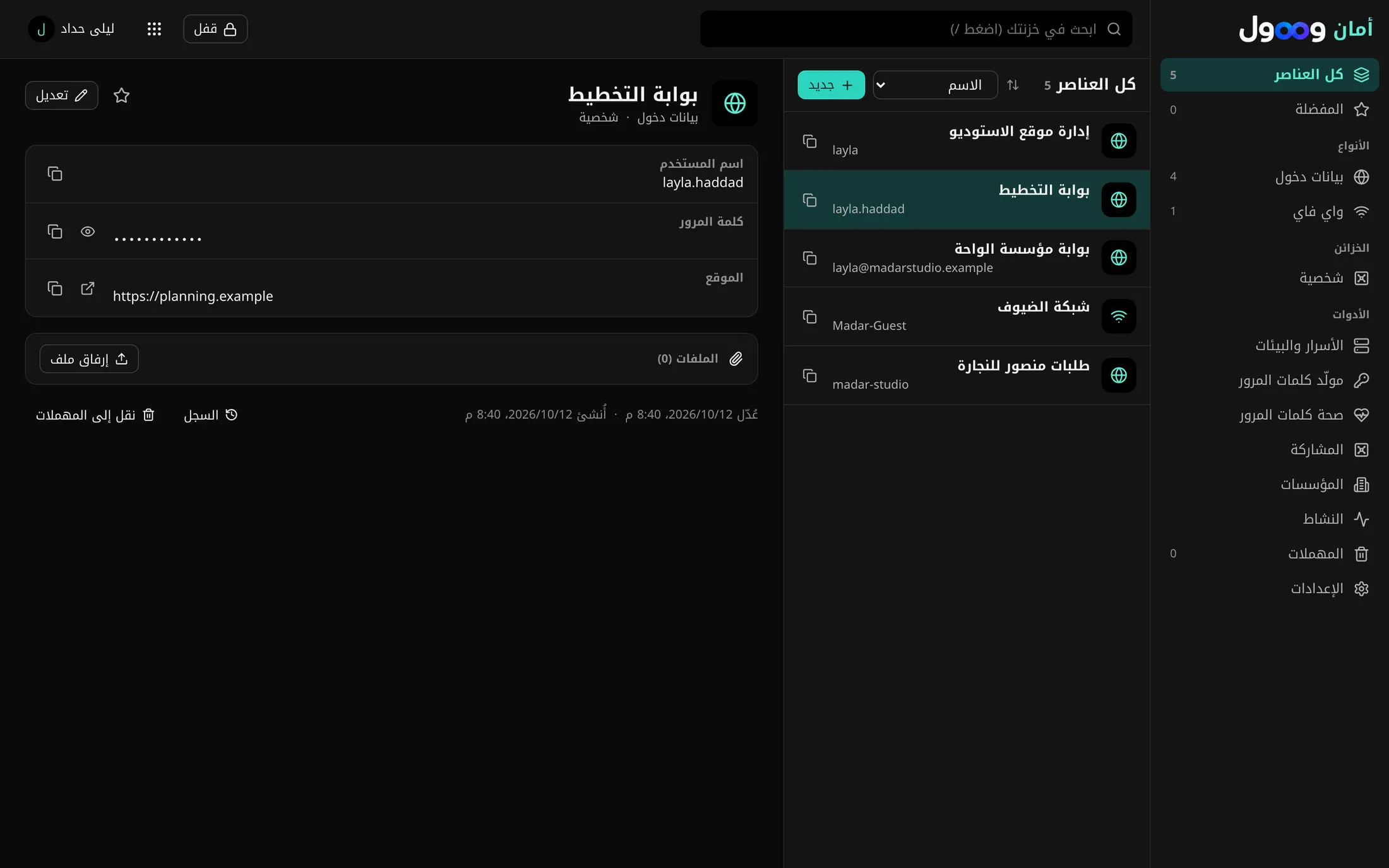The image size is (1389, 868).
Task: Toggle sort direction arrows icon
Action: pos(1013,85)
